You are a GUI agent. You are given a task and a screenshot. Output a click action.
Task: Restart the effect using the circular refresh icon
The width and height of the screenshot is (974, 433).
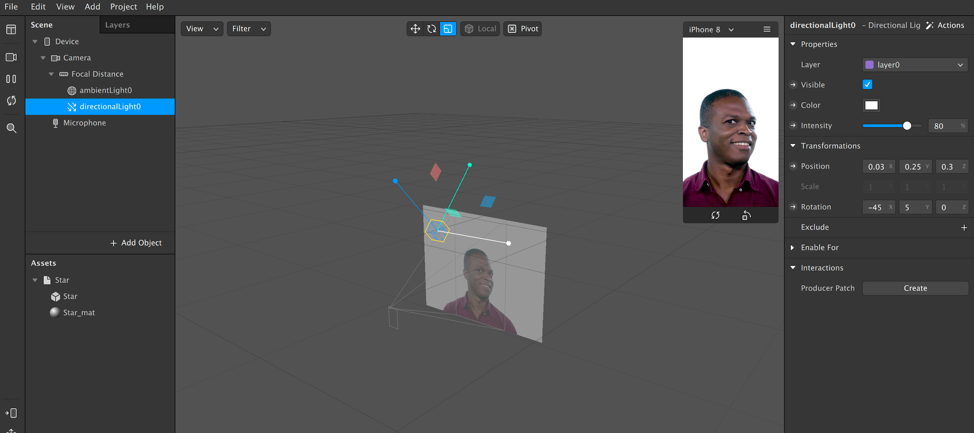(11, 101)
